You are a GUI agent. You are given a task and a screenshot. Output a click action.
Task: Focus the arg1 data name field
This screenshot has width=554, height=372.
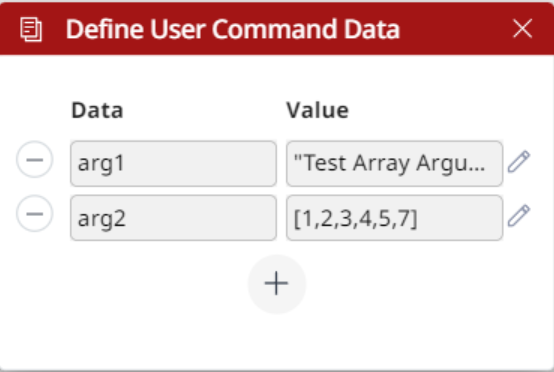(173, 164)
